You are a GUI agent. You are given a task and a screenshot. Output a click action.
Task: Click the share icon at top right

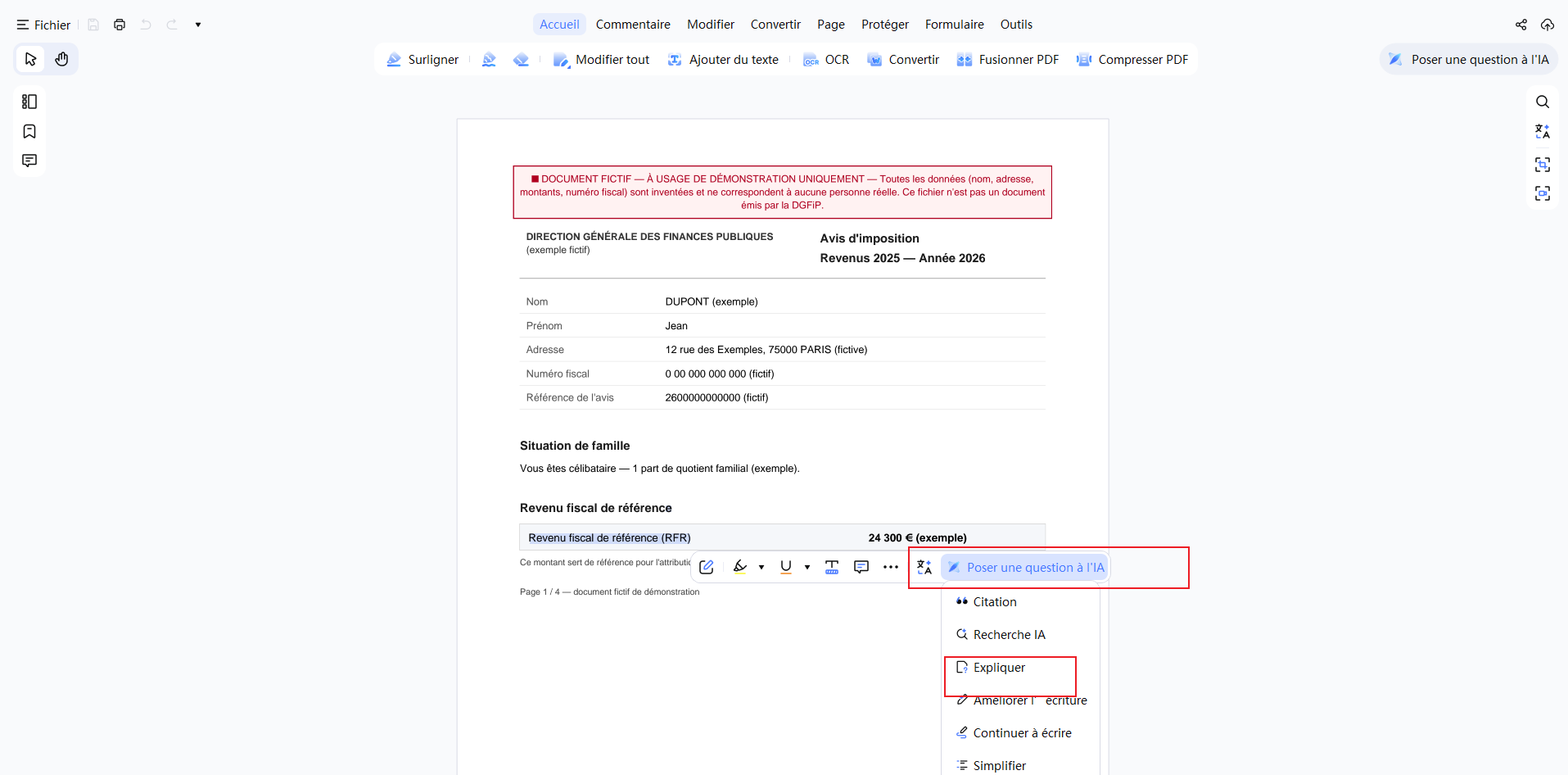tap(1521, 25)
